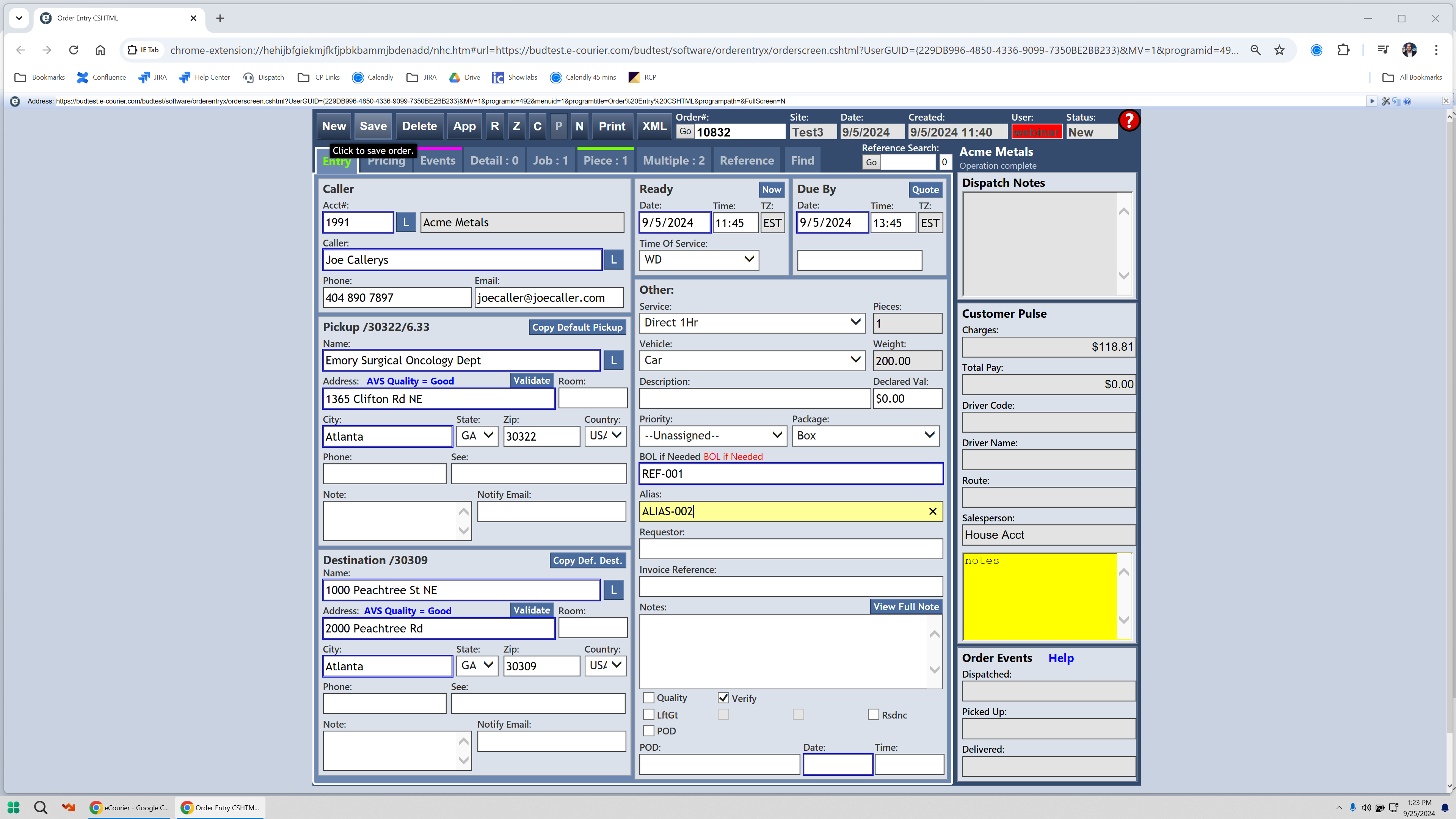This screenshot has height=819, width=1456.
Task: Click the Dispatch Notes scroll down arrow
Action: (1123, 276)
